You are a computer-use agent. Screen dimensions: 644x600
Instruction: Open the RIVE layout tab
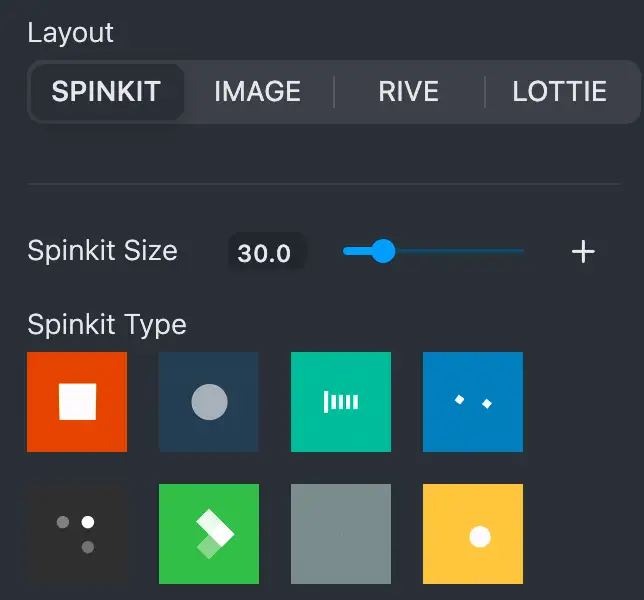point(408,92)
